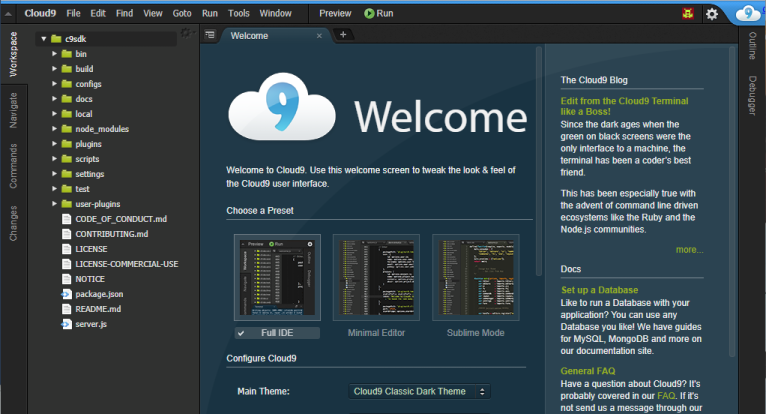Open preferences with the gear icon

coord(712,14)
